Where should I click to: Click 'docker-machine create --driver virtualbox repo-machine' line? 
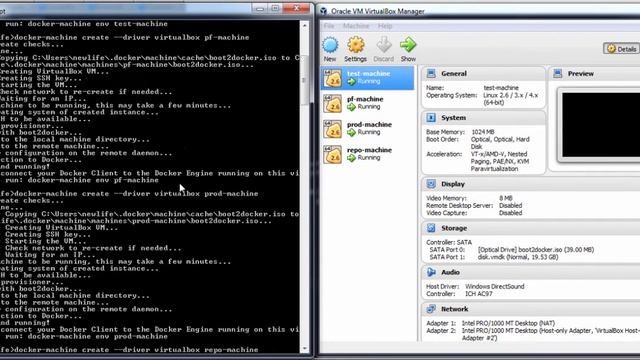pos(136,350)
